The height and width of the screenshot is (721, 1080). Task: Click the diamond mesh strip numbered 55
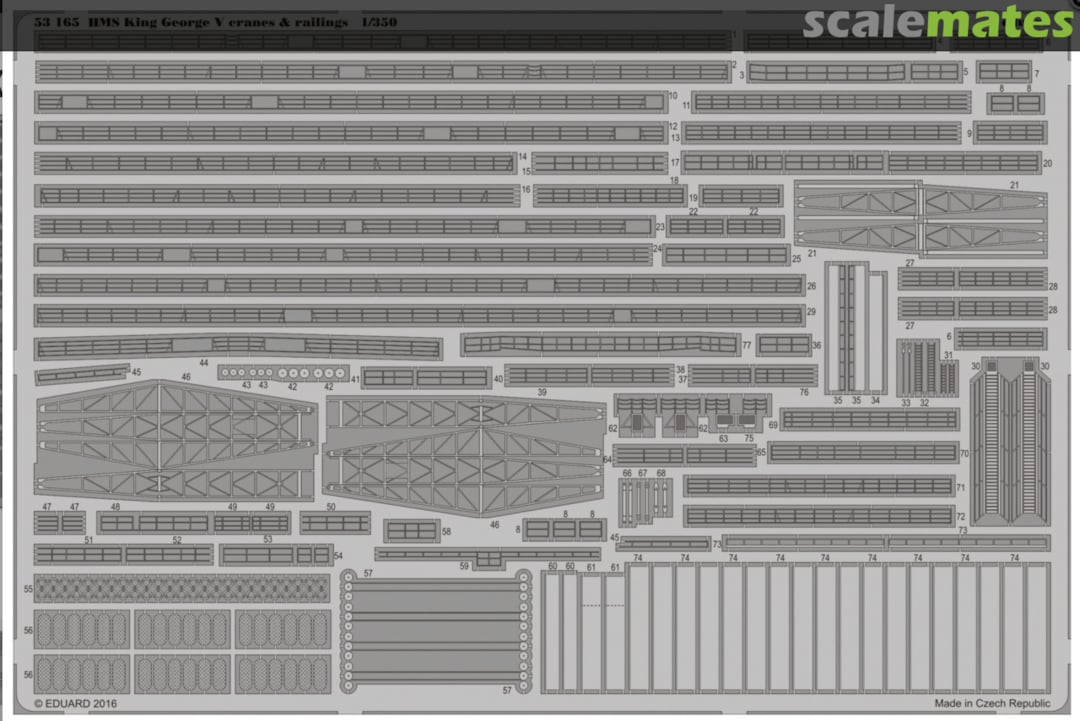click(182, 588)
